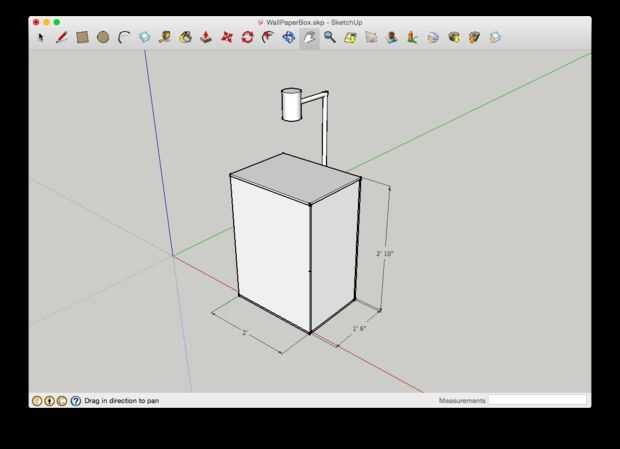This screenshot has width=620, height=449.
Task: Select the Paint Bucket tool
Action: point(185,38)
